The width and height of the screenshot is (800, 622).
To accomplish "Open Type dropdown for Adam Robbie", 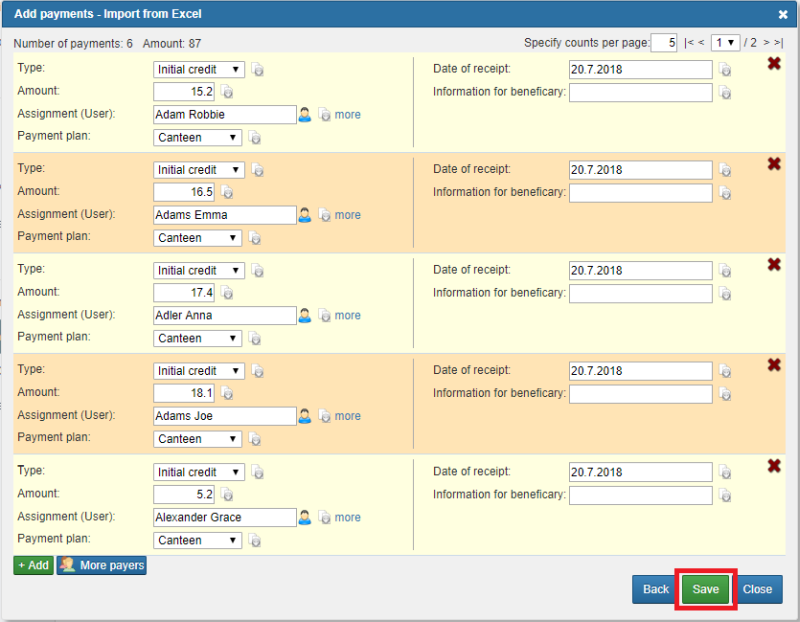I will pos(198,69).
